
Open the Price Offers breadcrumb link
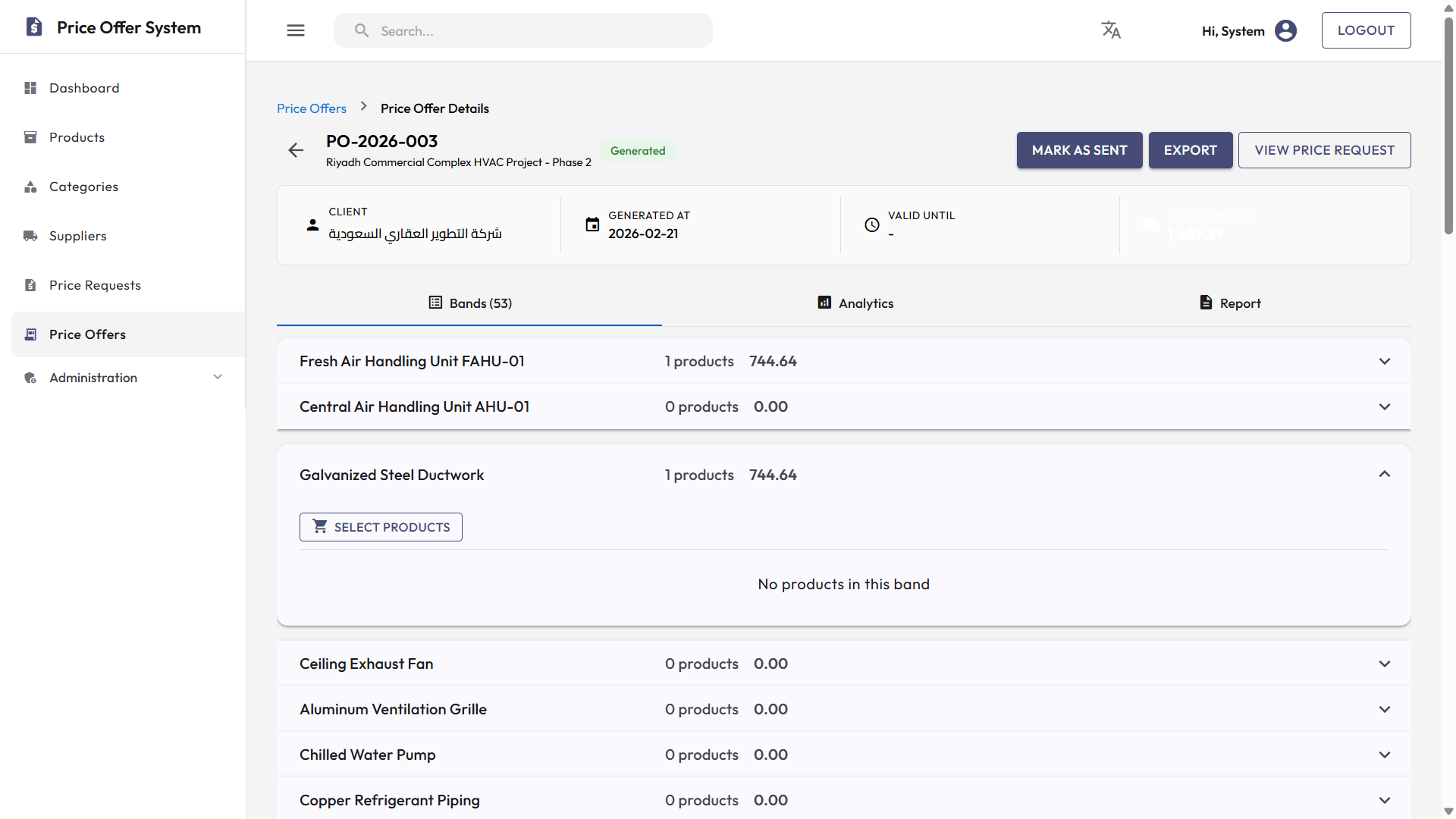pos(311,108)
